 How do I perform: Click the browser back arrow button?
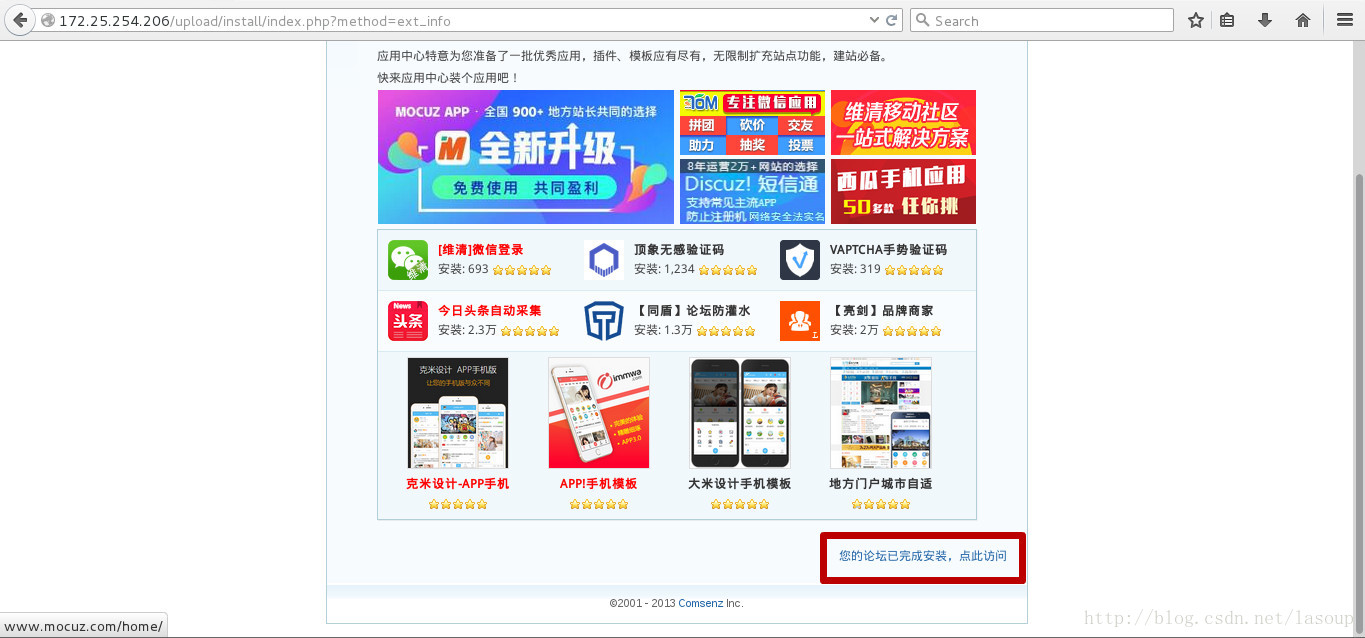(19, 20)
